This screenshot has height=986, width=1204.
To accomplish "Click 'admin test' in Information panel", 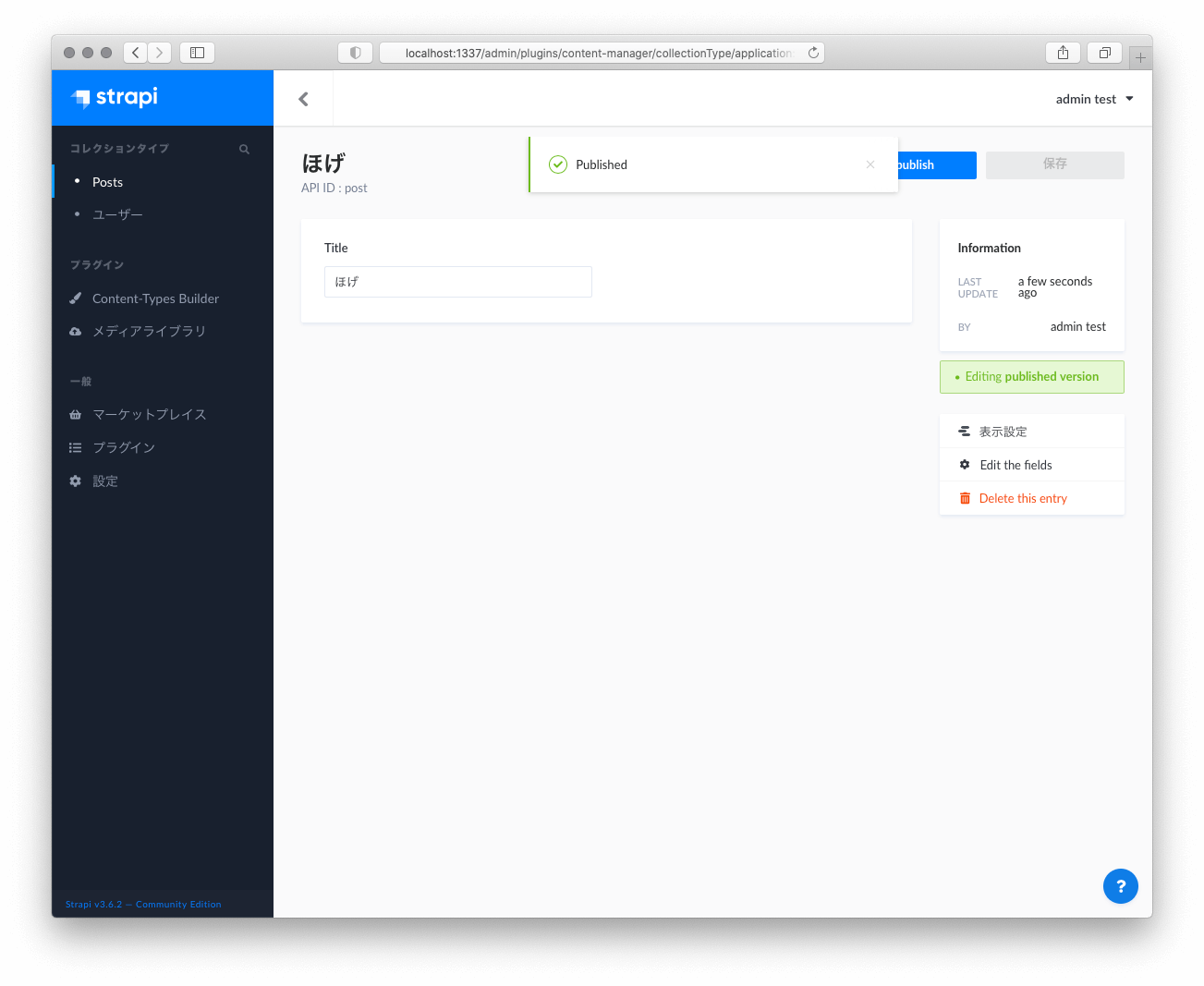I will (1077, 327).
